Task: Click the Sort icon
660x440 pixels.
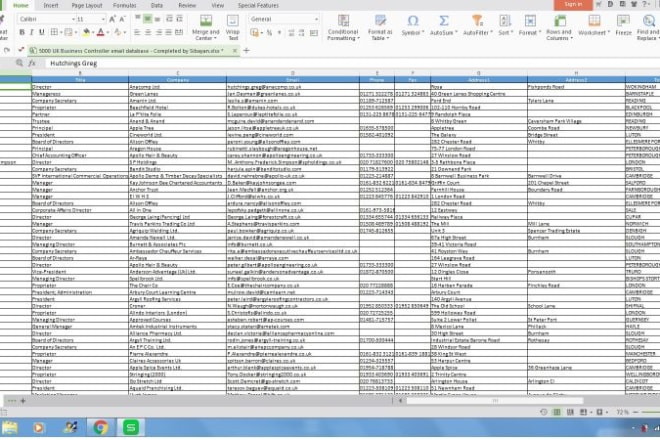Action: tap(505, 21)
